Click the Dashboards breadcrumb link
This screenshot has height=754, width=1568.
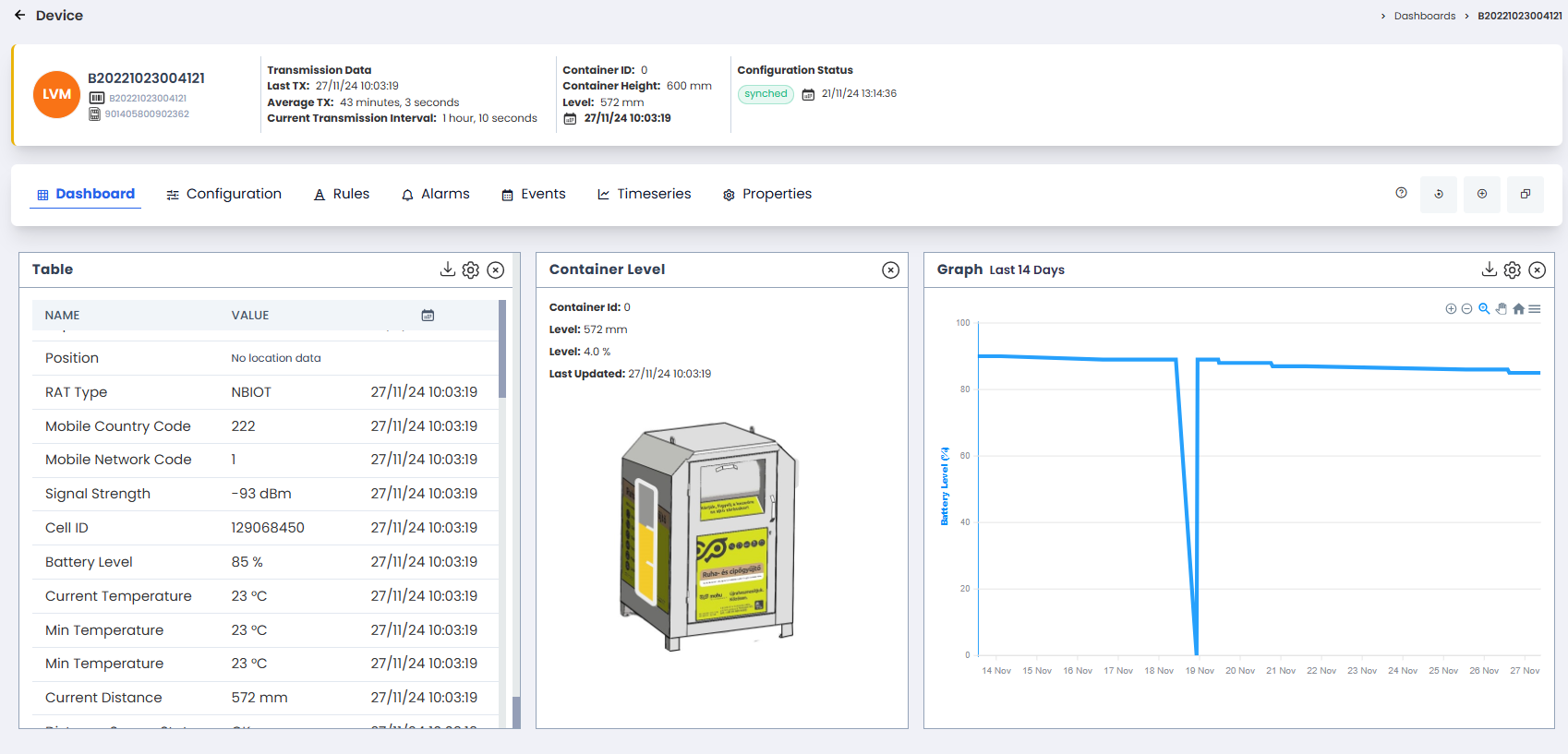pos(1424,16)
